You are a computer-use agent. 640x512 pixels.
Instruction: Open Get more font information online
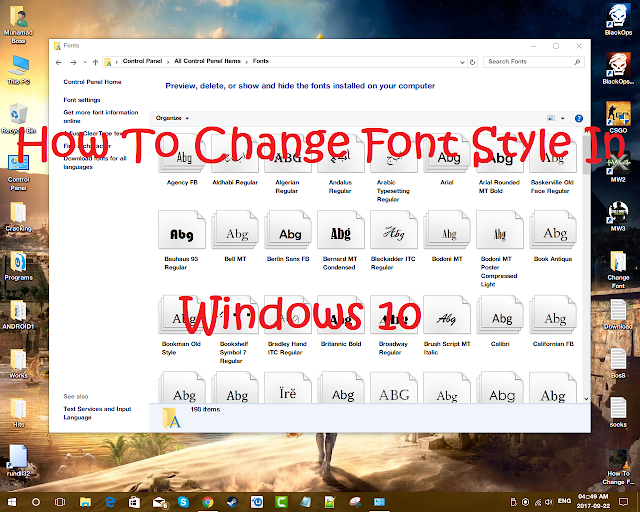pos(101,116)
